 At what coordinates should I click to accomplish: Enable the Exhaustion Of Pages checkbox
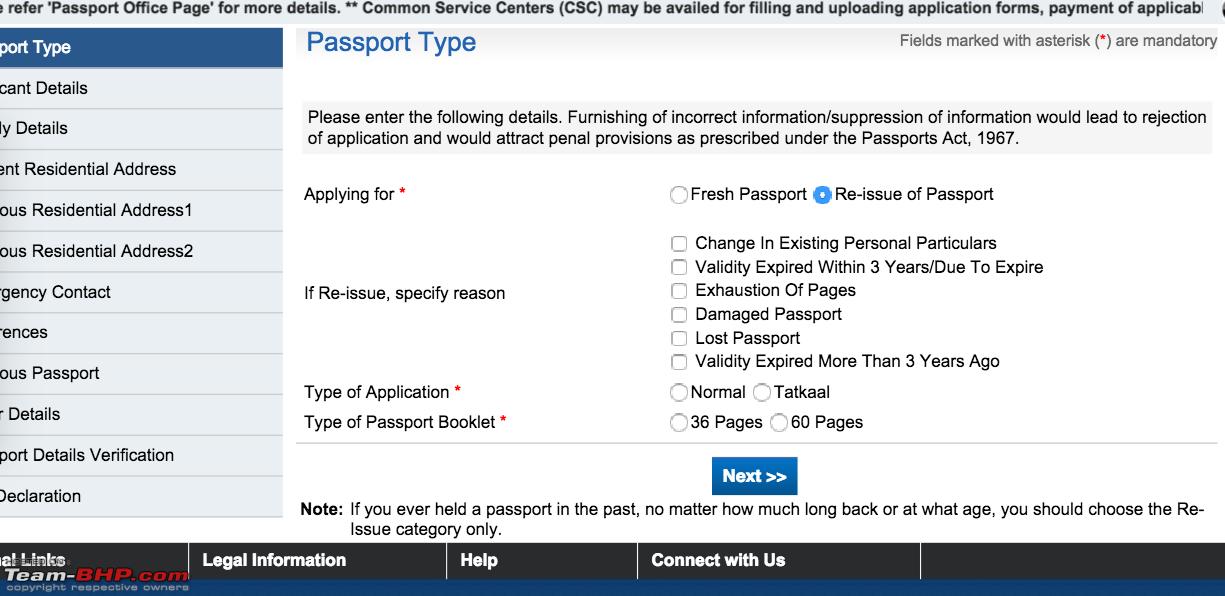(679, 291)
